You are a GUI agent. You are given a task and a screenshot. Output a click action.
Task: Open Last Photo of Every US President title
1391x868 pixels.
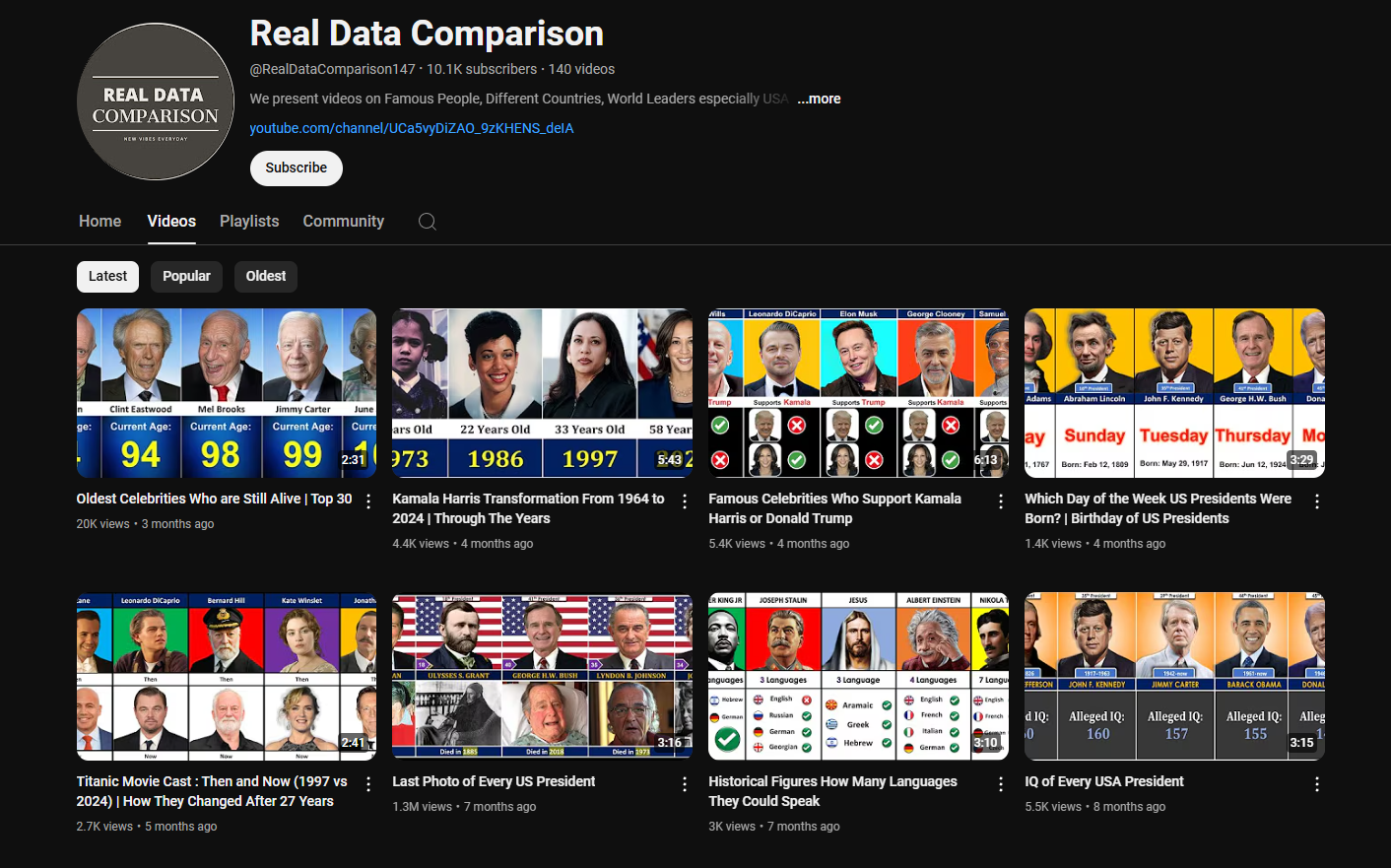494,781
